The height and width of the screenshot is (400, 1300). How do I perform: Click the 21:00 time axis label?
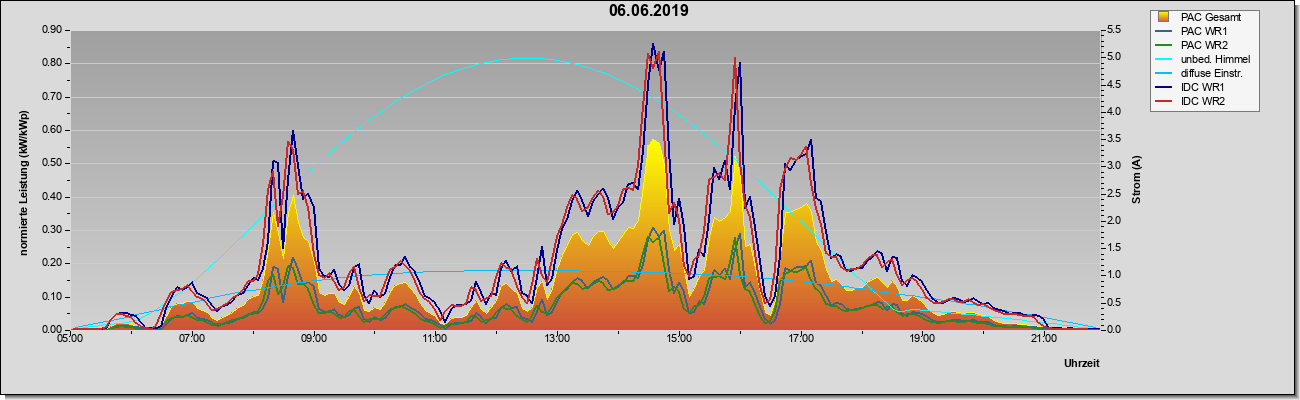1043,339
